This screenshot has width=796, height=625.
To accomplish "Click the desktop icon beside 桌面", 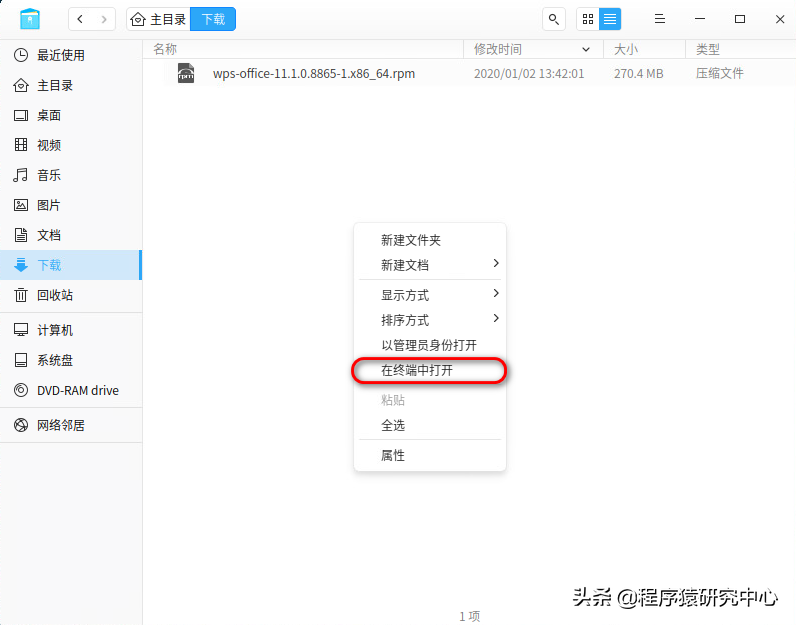I will tap(21, 115).
